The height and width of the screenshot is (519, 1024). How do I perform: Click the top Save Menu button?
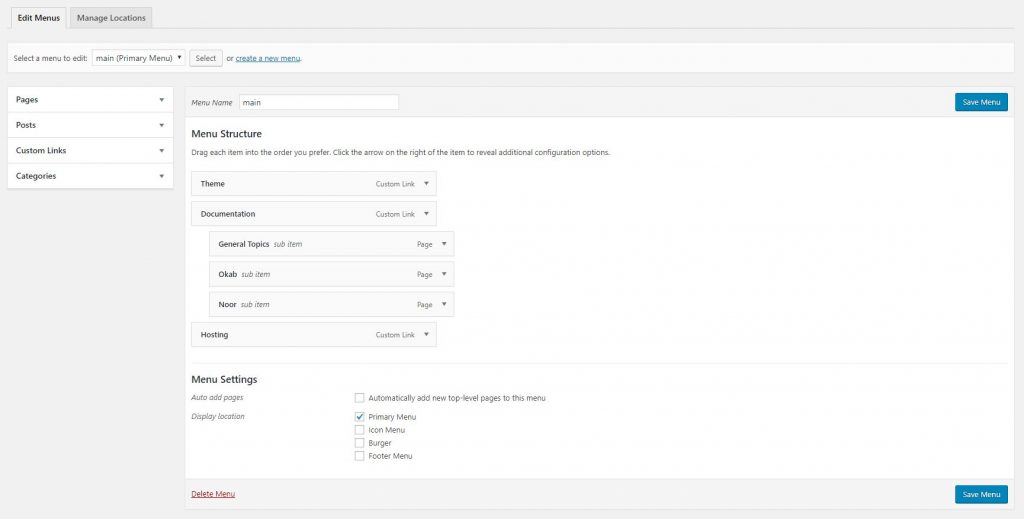tap(981, 102)
